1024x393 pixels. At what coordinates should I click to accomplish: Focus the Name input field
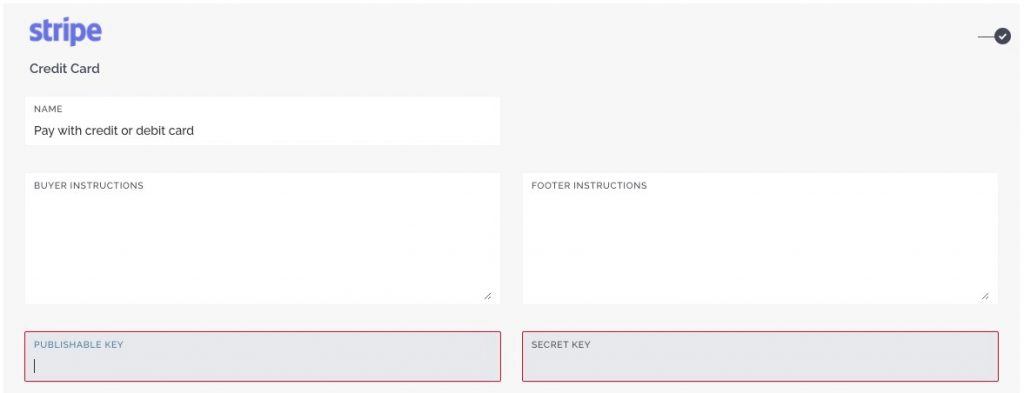tap(263, 121)
